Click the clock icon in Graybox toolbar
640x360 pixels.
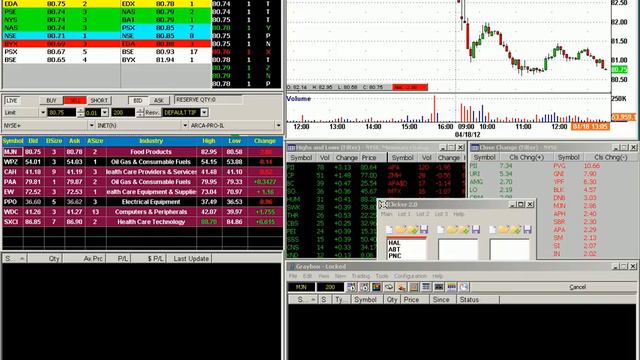pyautogui.click(x=464, y=287)
